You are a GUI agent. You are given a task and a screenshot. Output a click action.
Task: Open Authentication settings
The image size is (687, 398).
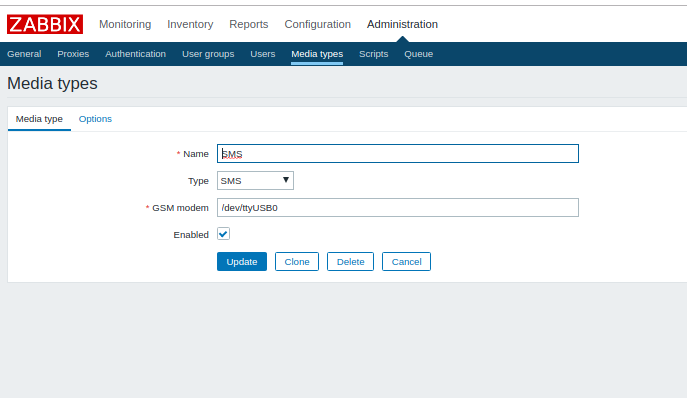pyautogui.click(x=135, y=54)
